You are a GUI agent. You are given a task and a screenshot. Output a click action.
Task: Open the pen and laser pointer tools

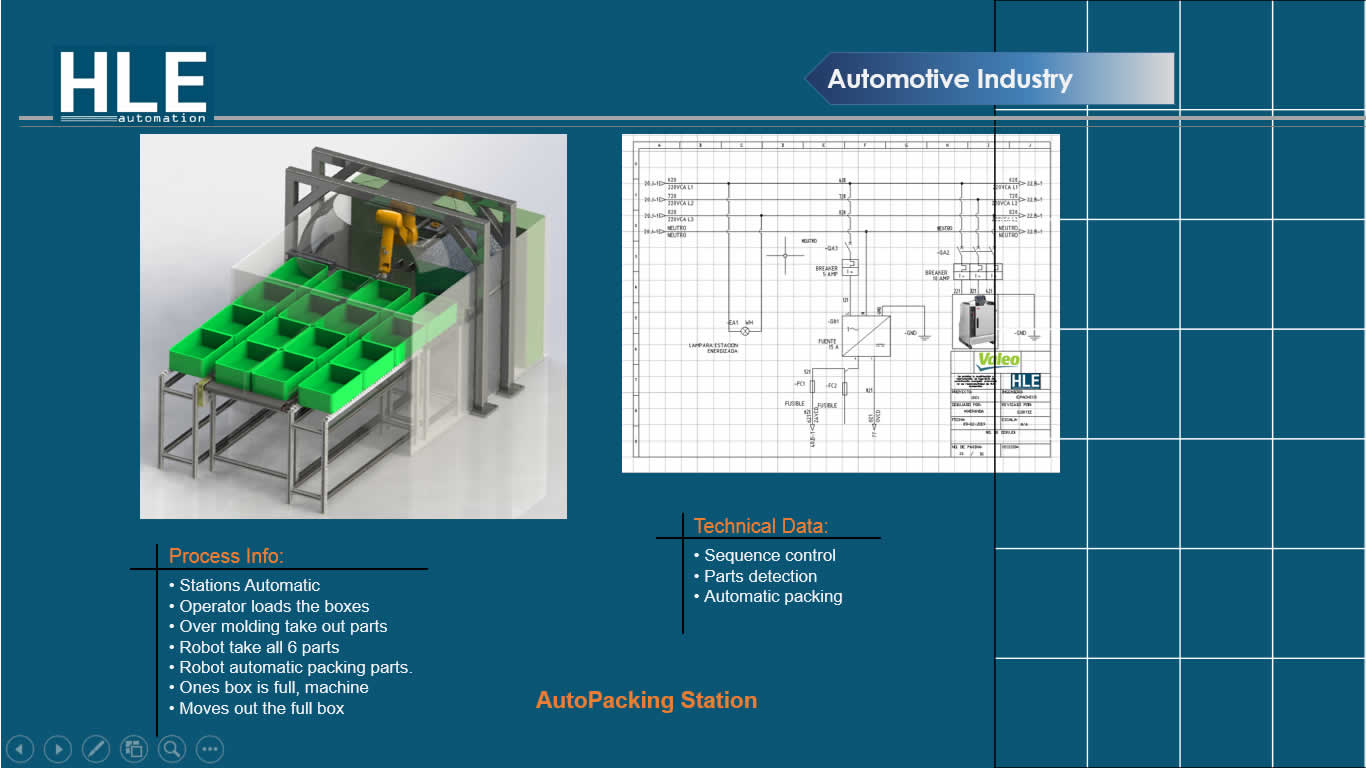96,748
